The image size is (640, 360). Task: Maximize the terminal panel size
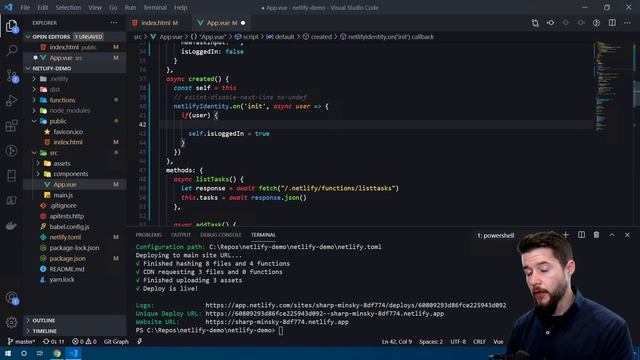pos(612,235)
